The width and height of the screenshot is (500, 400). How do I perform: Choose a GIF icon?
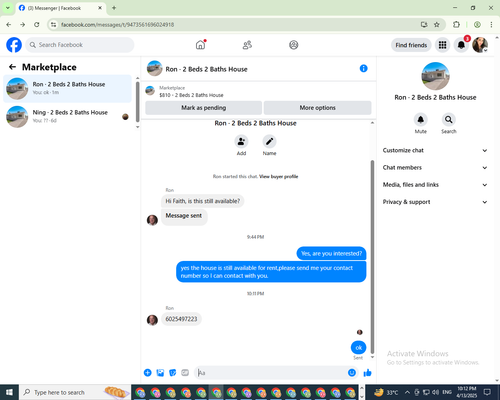[x=185, y=373]
